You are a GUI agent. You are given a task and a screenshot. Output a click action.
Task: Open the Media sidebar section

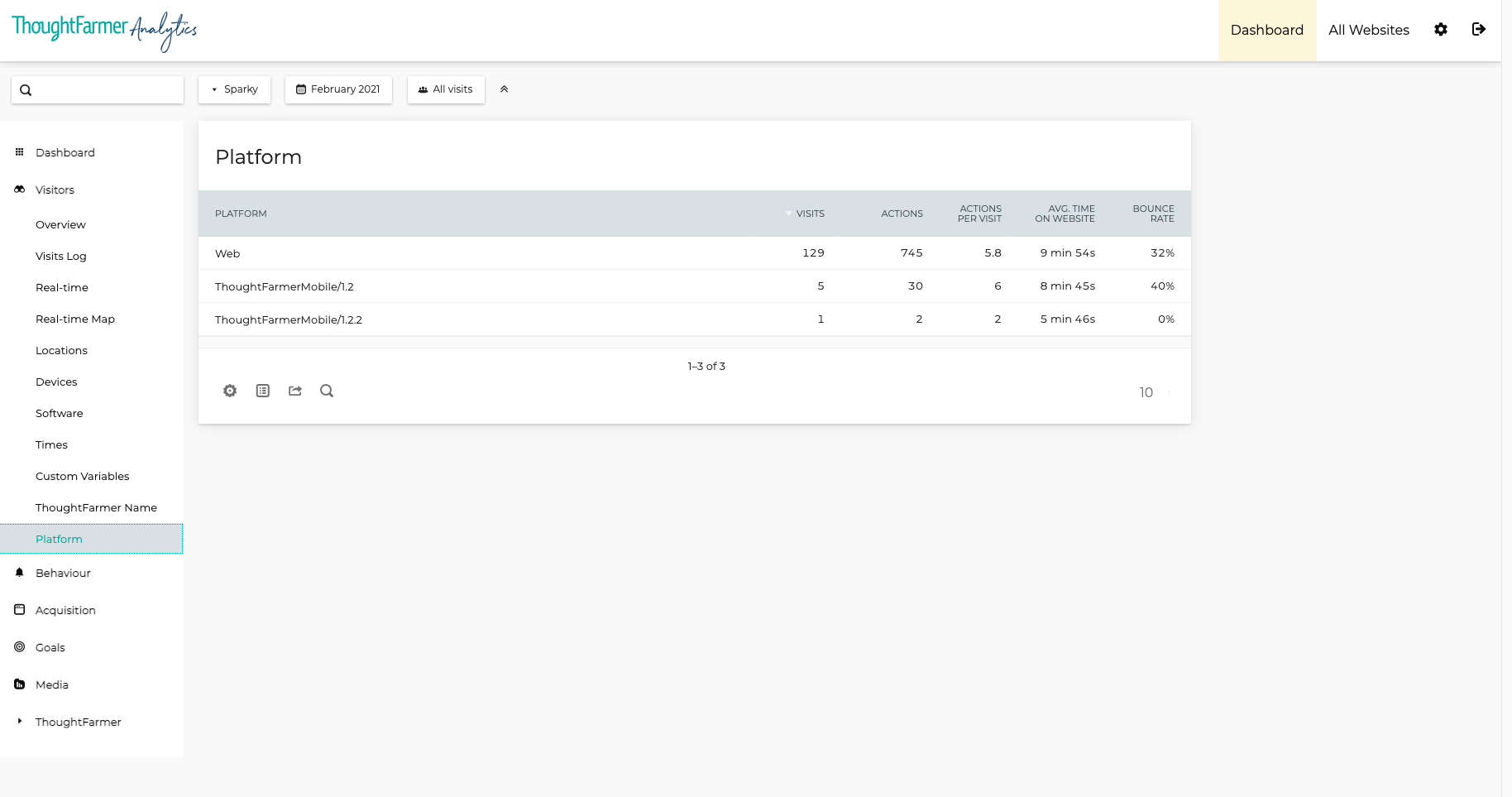click(x=52, y=685)
